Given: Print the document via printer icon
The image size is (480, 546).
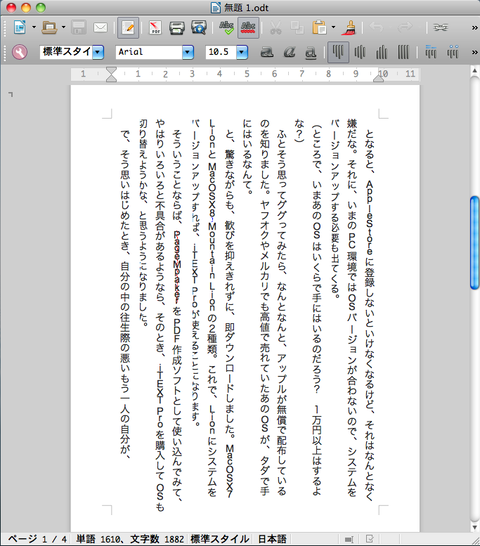Looking at the screenshot, I should [177, 27].
